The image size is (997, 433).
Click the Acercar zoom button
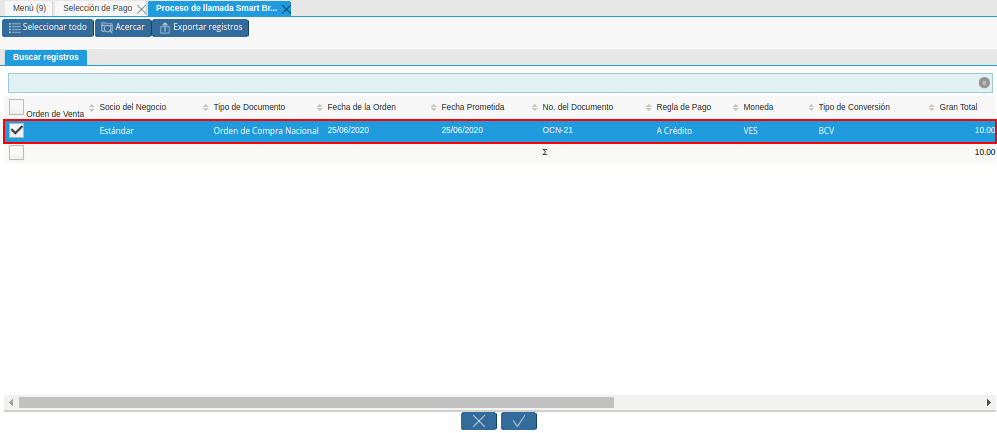[123, 28]
